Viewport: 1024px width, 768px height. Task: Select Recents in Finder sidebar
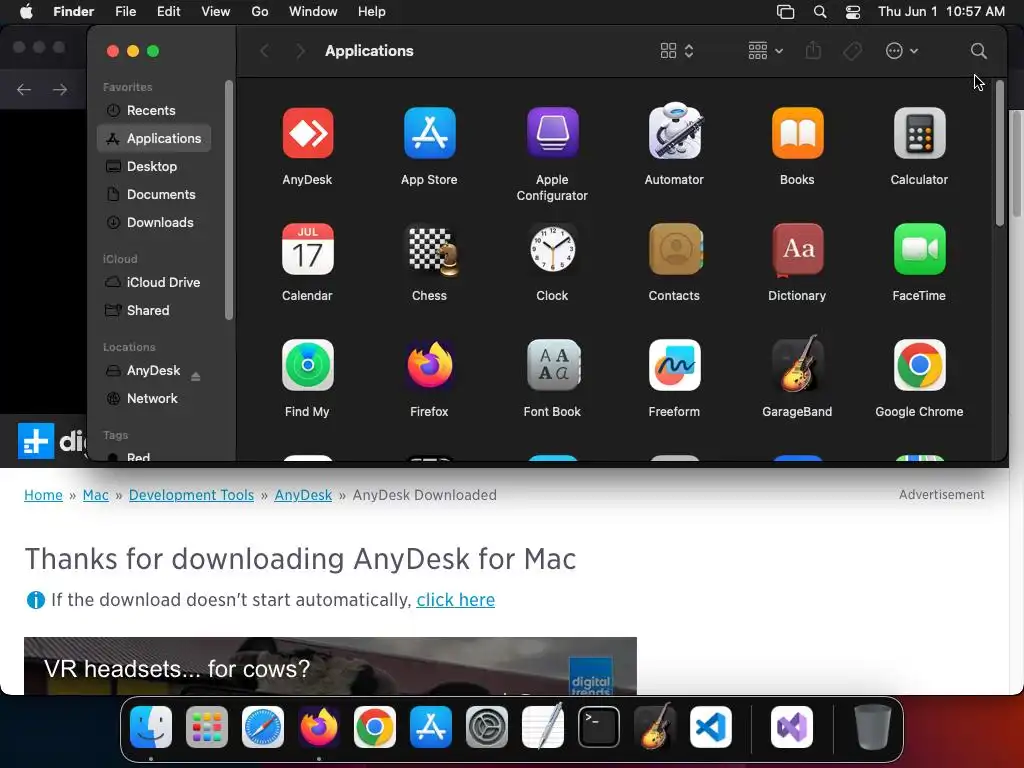(154, 110)
